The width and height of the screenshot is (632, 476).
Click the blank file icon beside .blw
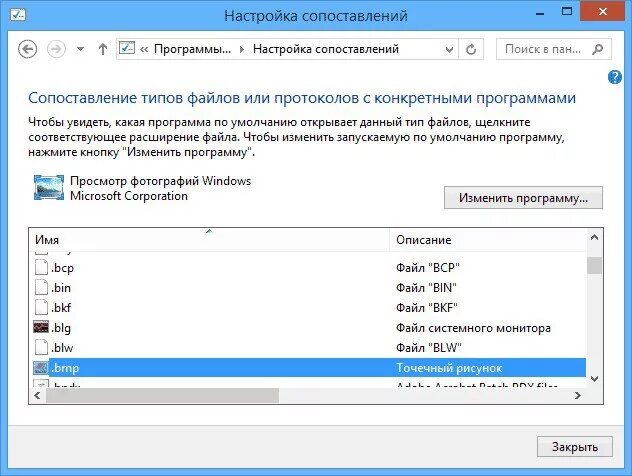click(41, 347)
